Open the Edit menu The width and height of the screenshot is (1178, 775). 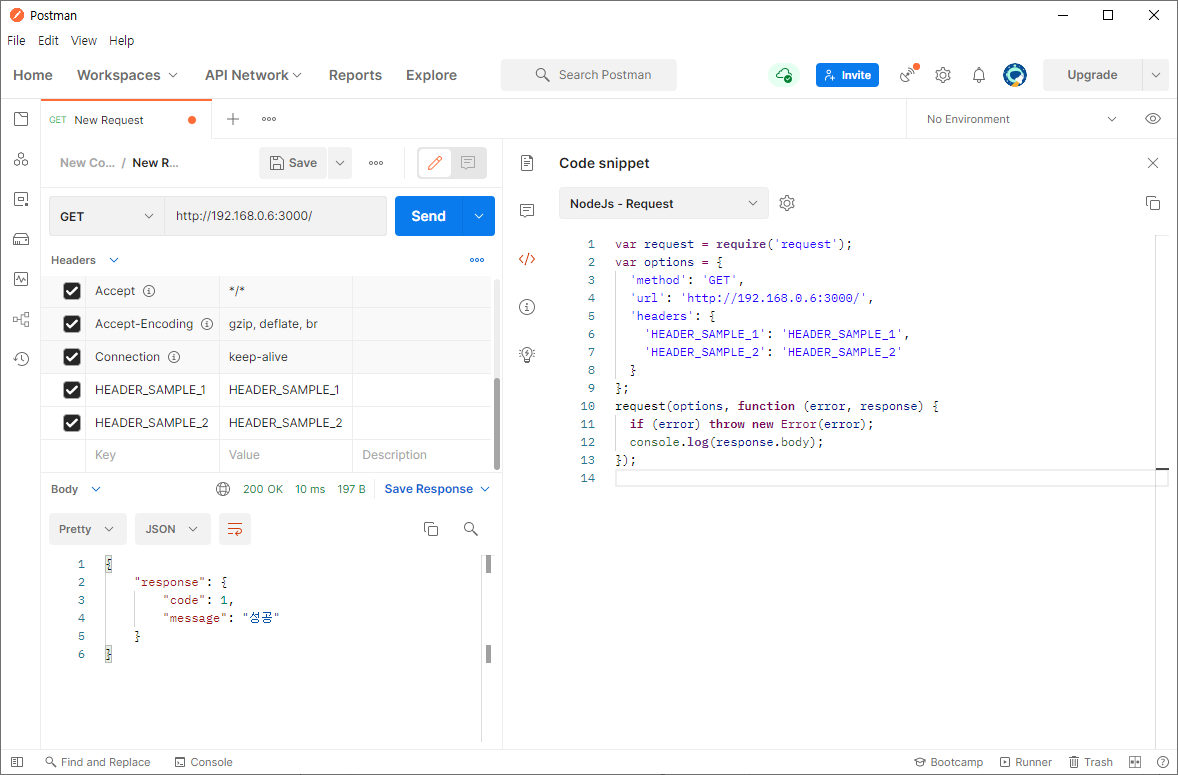48,41
